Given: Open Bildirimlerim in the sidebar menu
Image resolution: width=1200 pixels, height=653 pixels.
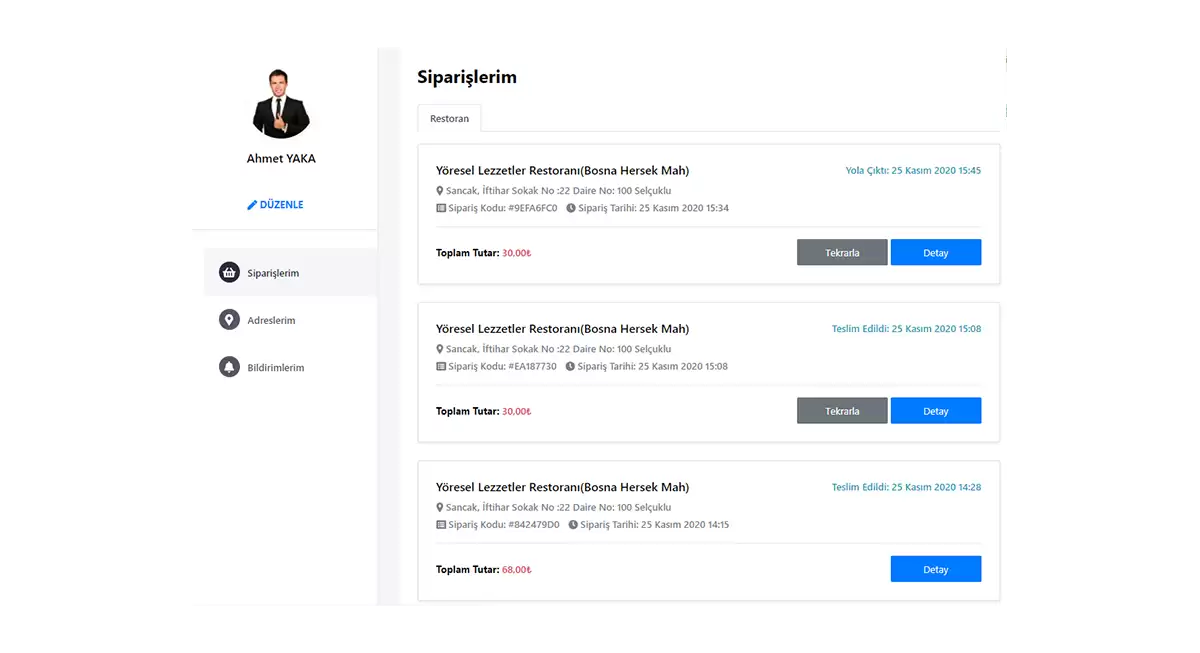Looking at the screenshot, I should [275, 368].
